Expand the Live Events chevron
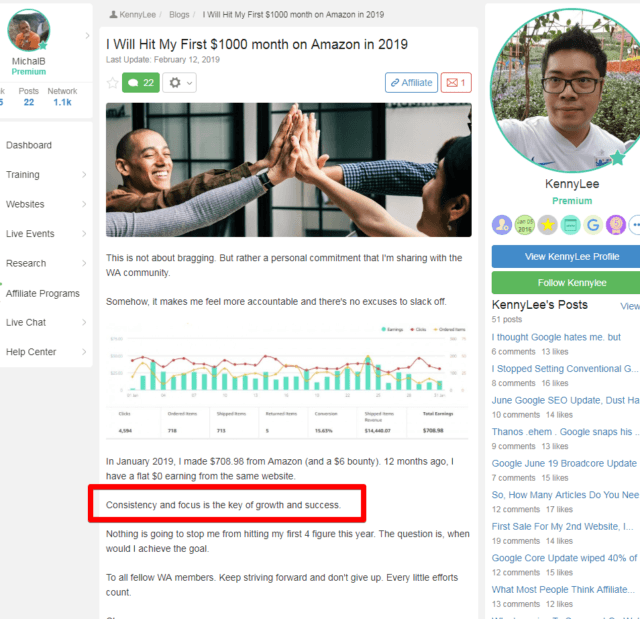The width and height of the screenshot is (640, 619). pos(84,234)
